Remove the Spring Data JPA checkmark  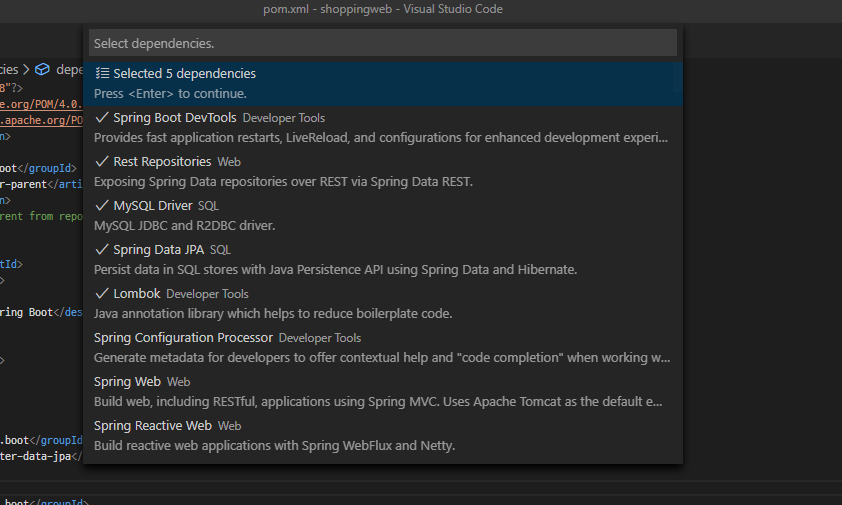click(101, 249)
